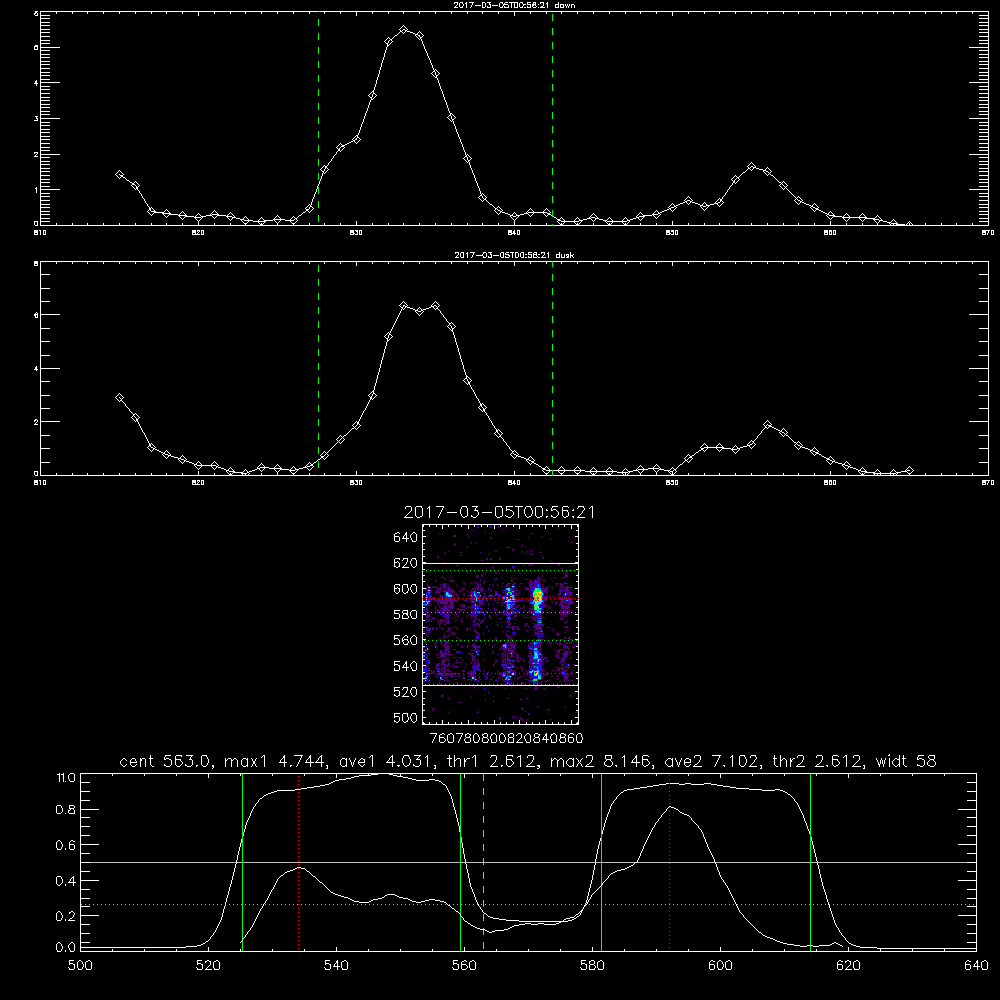The height and width of the screenshot is (1000, 1000).
Task: Click the dawn plot x-axis label '830'
Action: point(356,233)
